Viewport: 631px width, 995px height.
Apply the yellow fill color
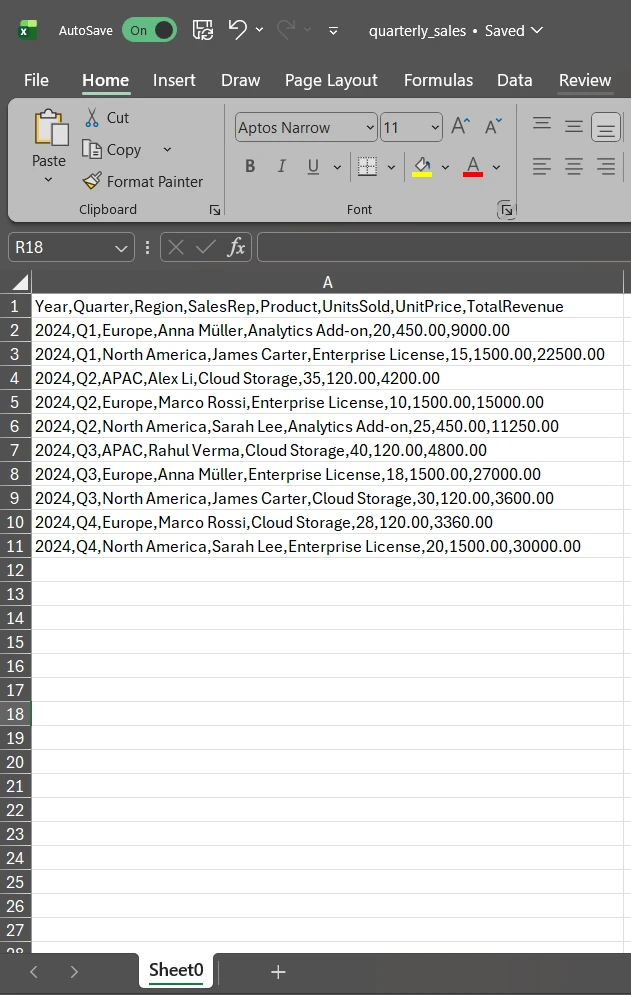click(x=423, y=167)
